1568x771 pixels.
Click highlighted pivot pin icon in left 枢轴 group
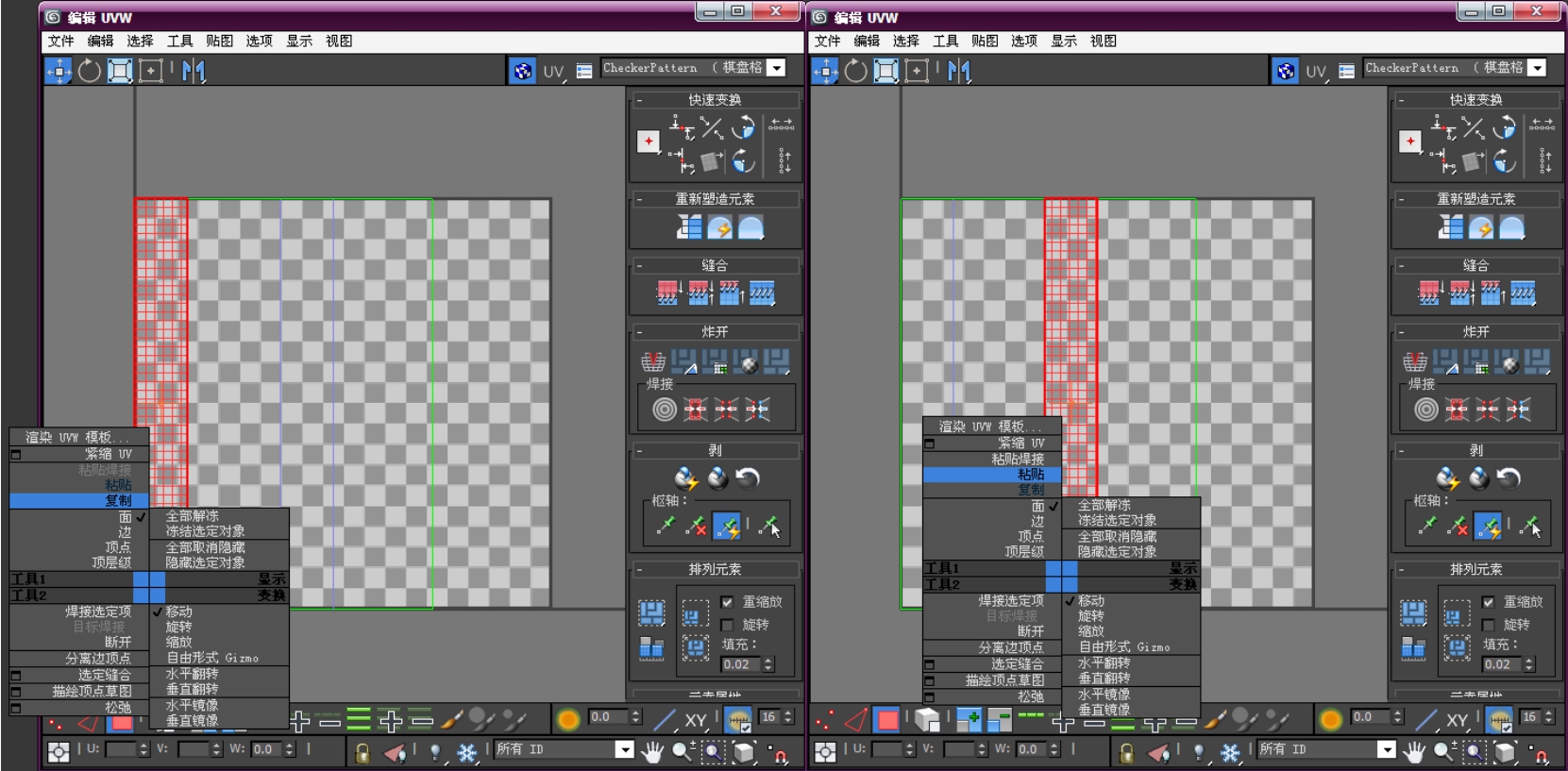pos(727,527)
